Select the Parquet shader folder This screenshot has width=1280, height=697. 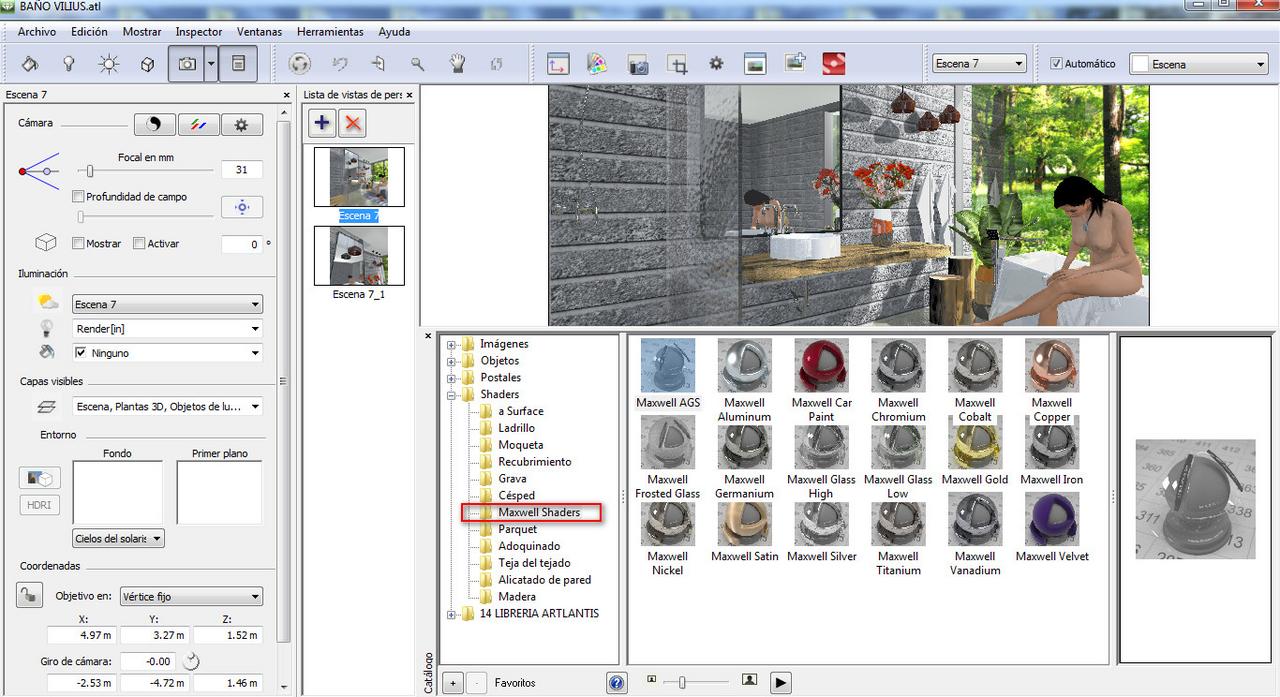tap(517, 529)
